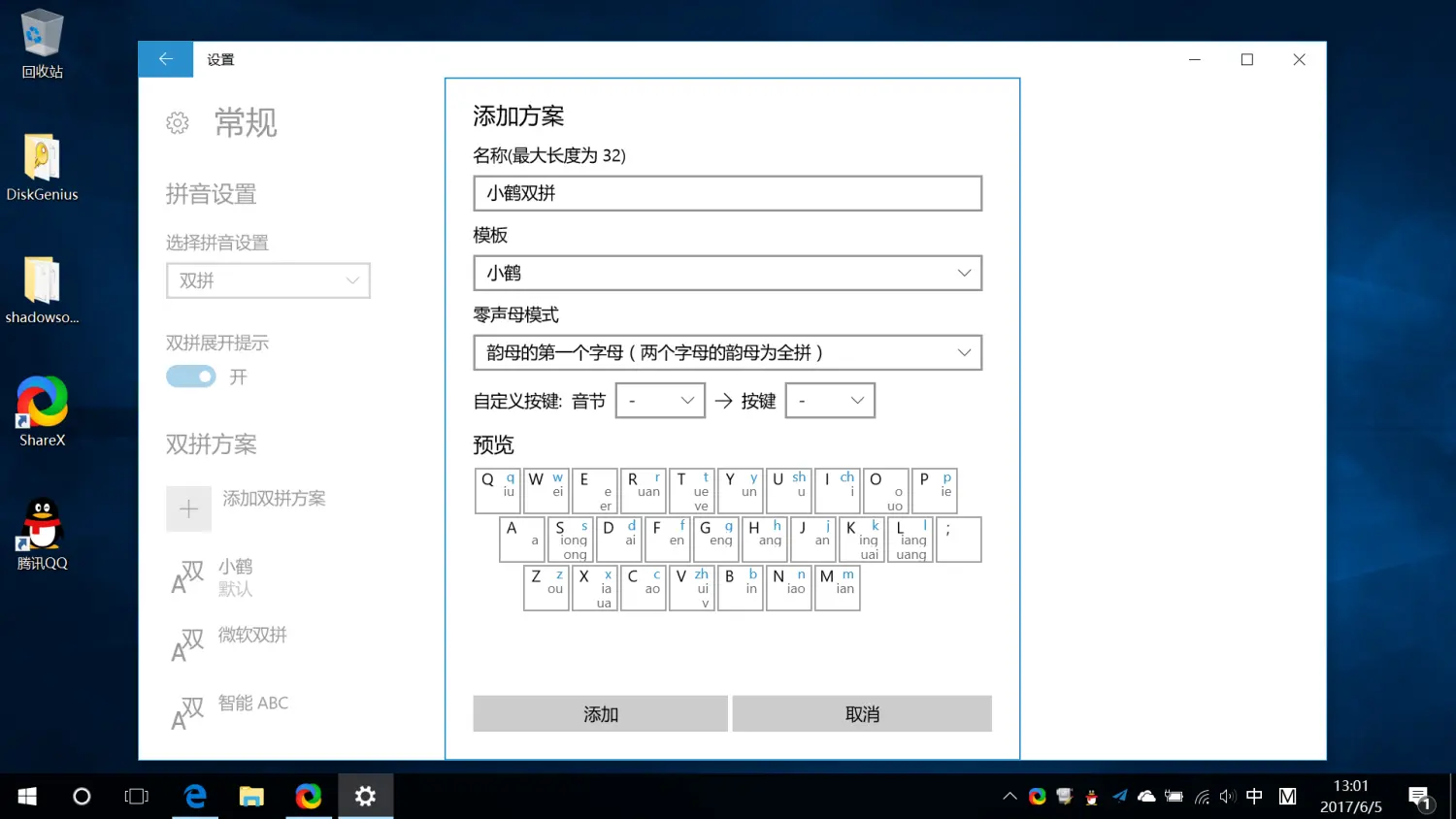Viewport: 1456px width, 819px height.
Task: Click the 添加方案 dialog title
Action: [x=518, y=116]
